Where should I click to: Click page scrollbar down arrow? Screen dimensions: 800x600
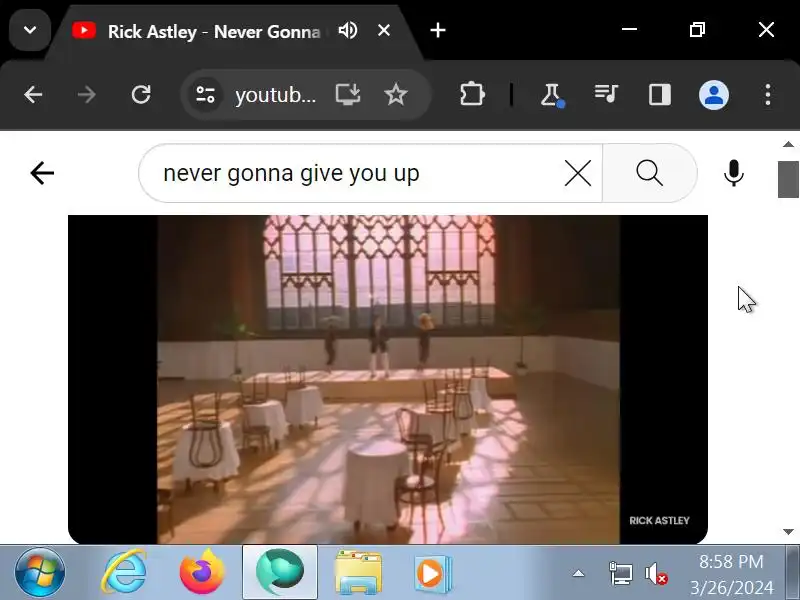tap(788, 532)
